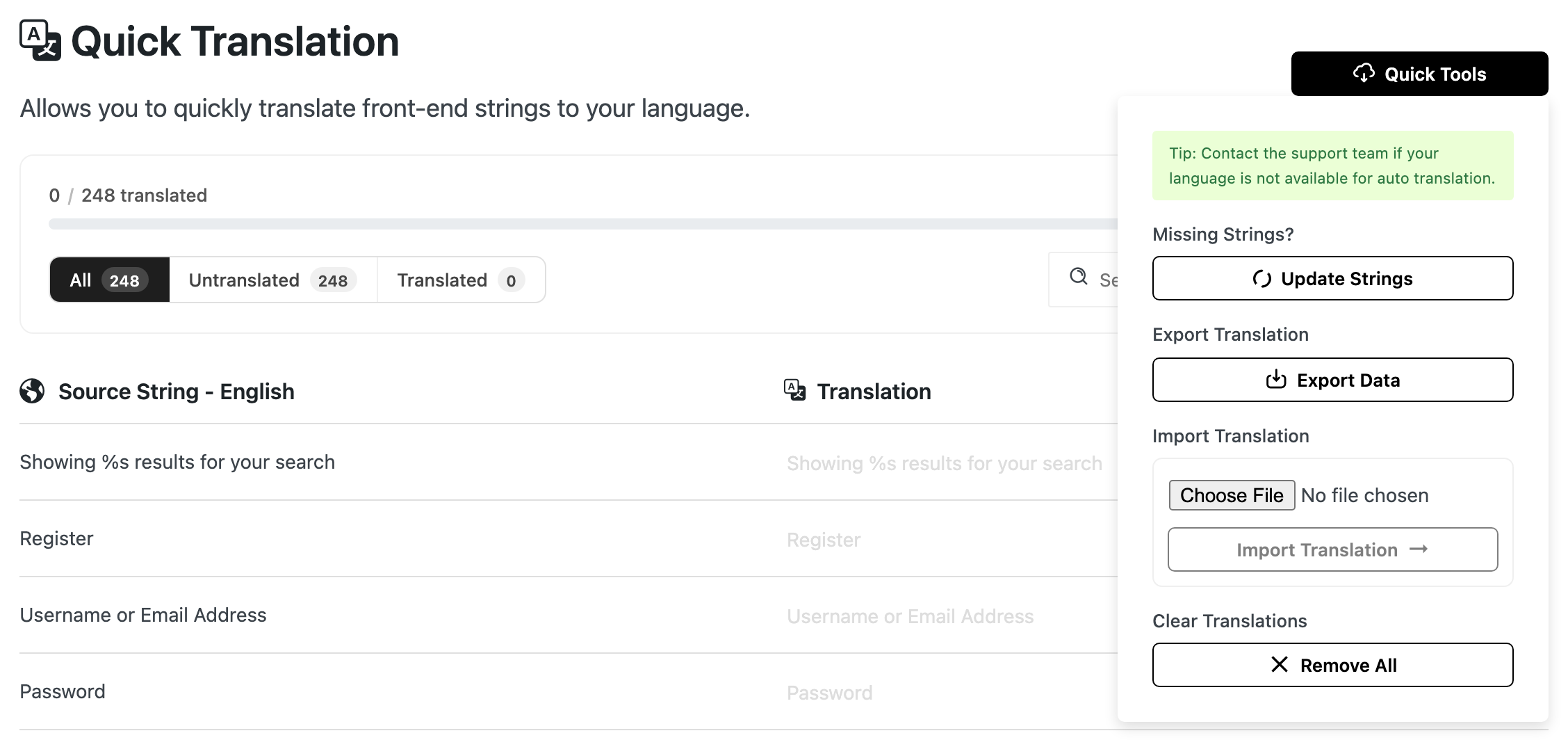Screen dimensions: 1568x740
Task: Switch to the Translated tab
Action: pos(462,280)
